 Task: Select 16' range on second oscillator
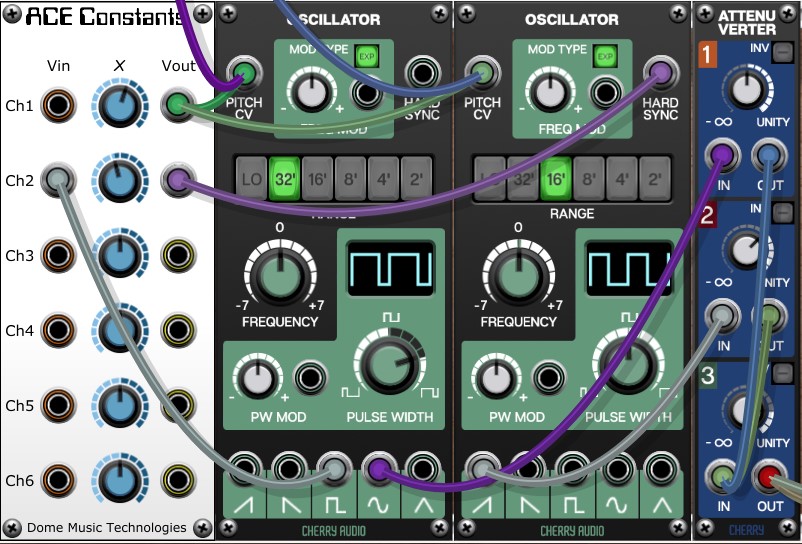pyautogui.click(x=556, y=178)
